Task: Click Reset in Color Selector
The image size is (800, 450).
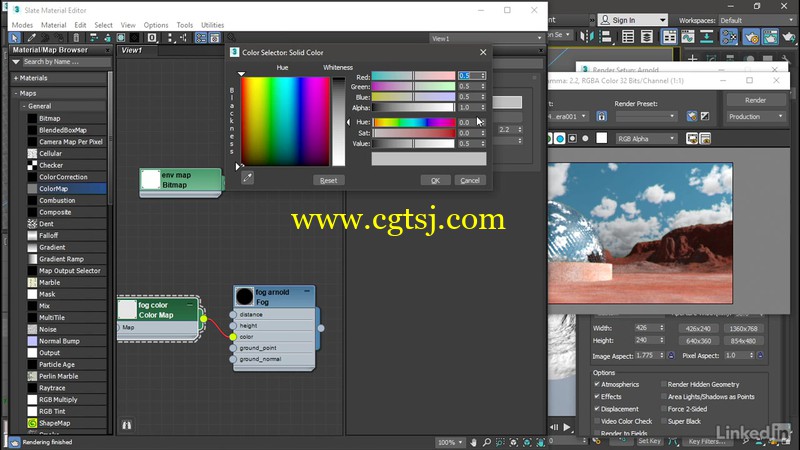Action: (x=328, y=180)
